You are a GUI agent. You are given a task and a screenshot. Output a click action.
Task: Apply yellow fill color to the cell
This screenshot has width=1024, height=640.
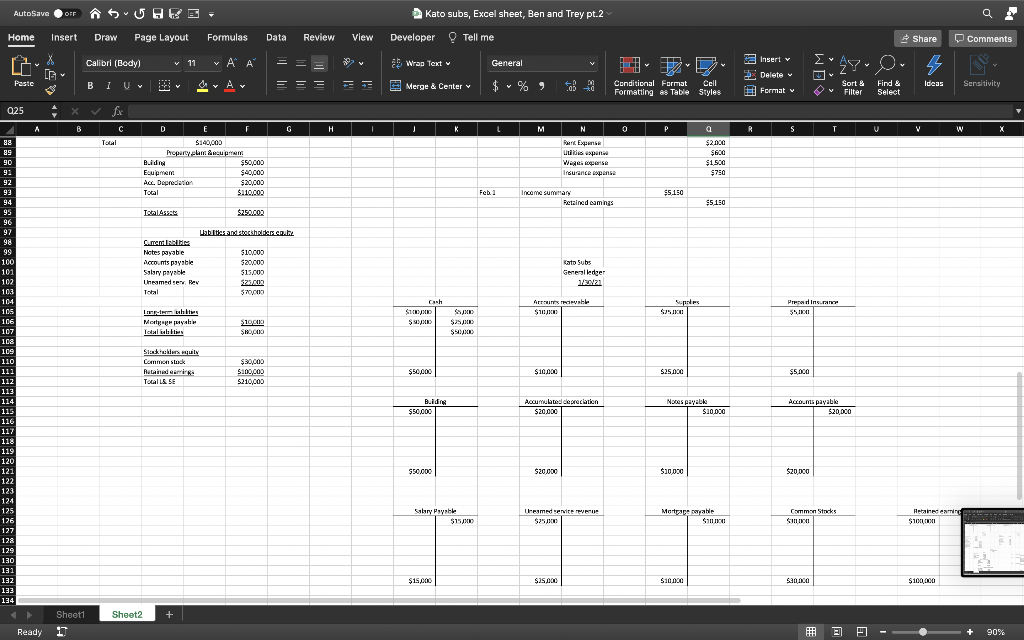(x=202, y=86)
